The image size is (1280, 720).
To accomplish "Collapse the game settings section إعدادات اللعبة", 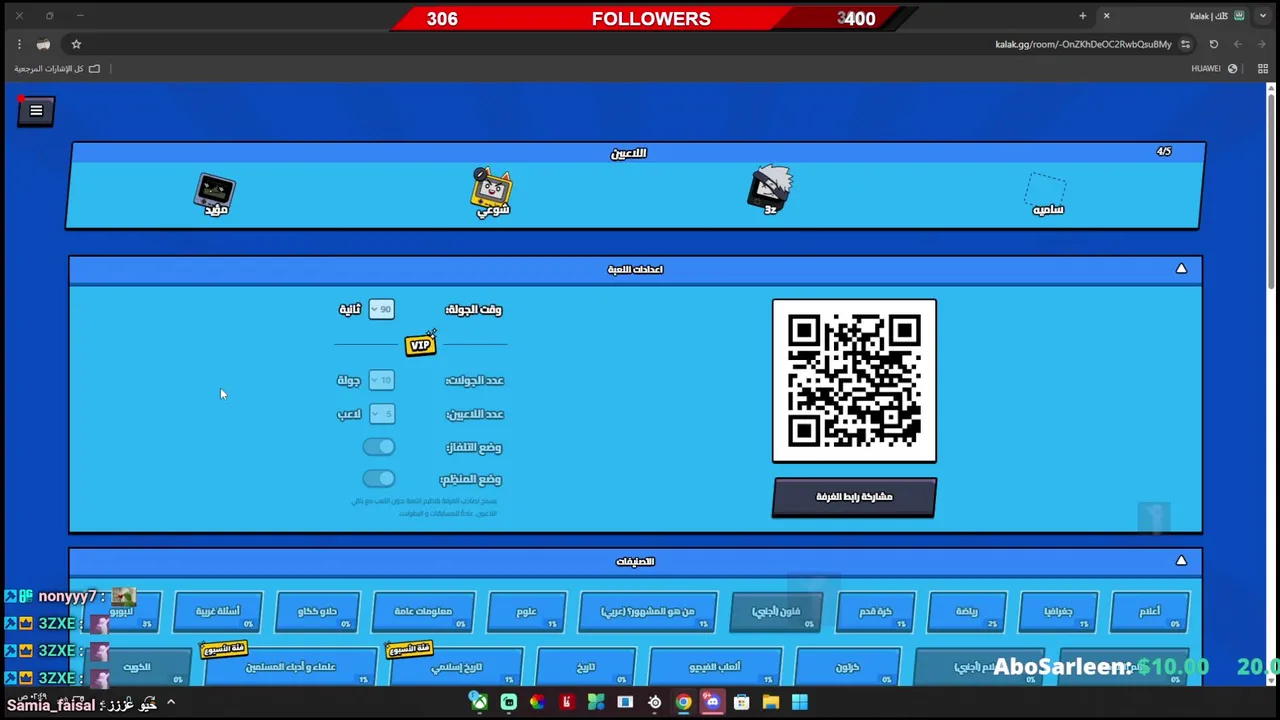I will pyautogui.click(x=1181, y=269).
